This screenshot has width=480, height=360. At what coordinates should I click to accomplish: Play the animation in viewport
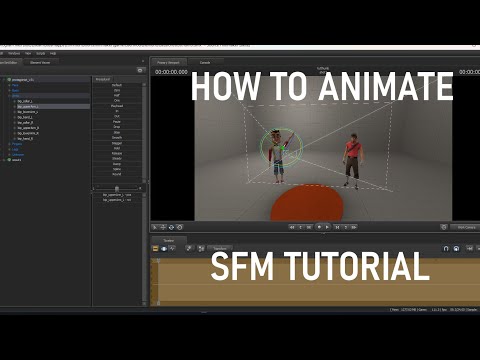(x=327, y=227)
